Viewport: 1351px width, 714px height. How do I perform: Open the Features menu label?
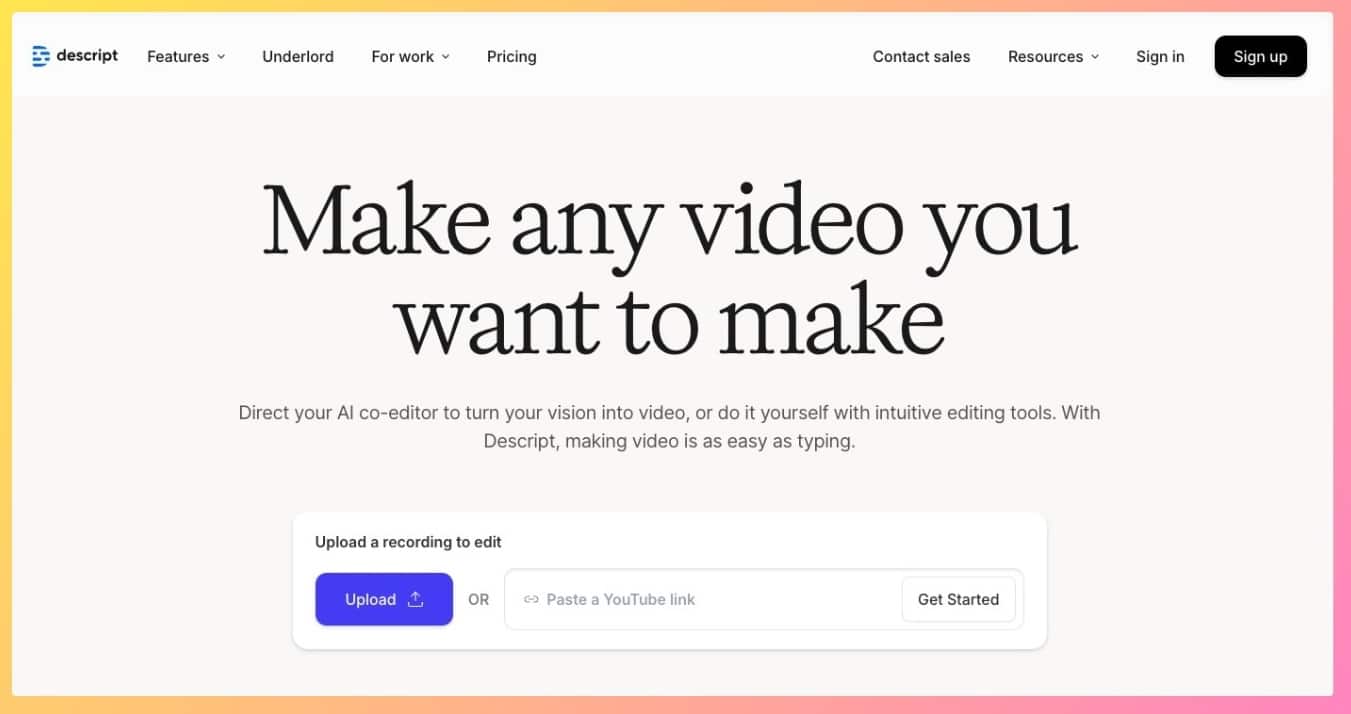[178, 57]
